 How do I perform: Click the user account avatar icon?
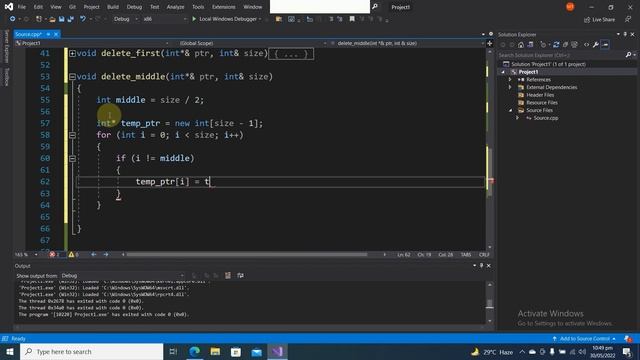pos(570,7)
